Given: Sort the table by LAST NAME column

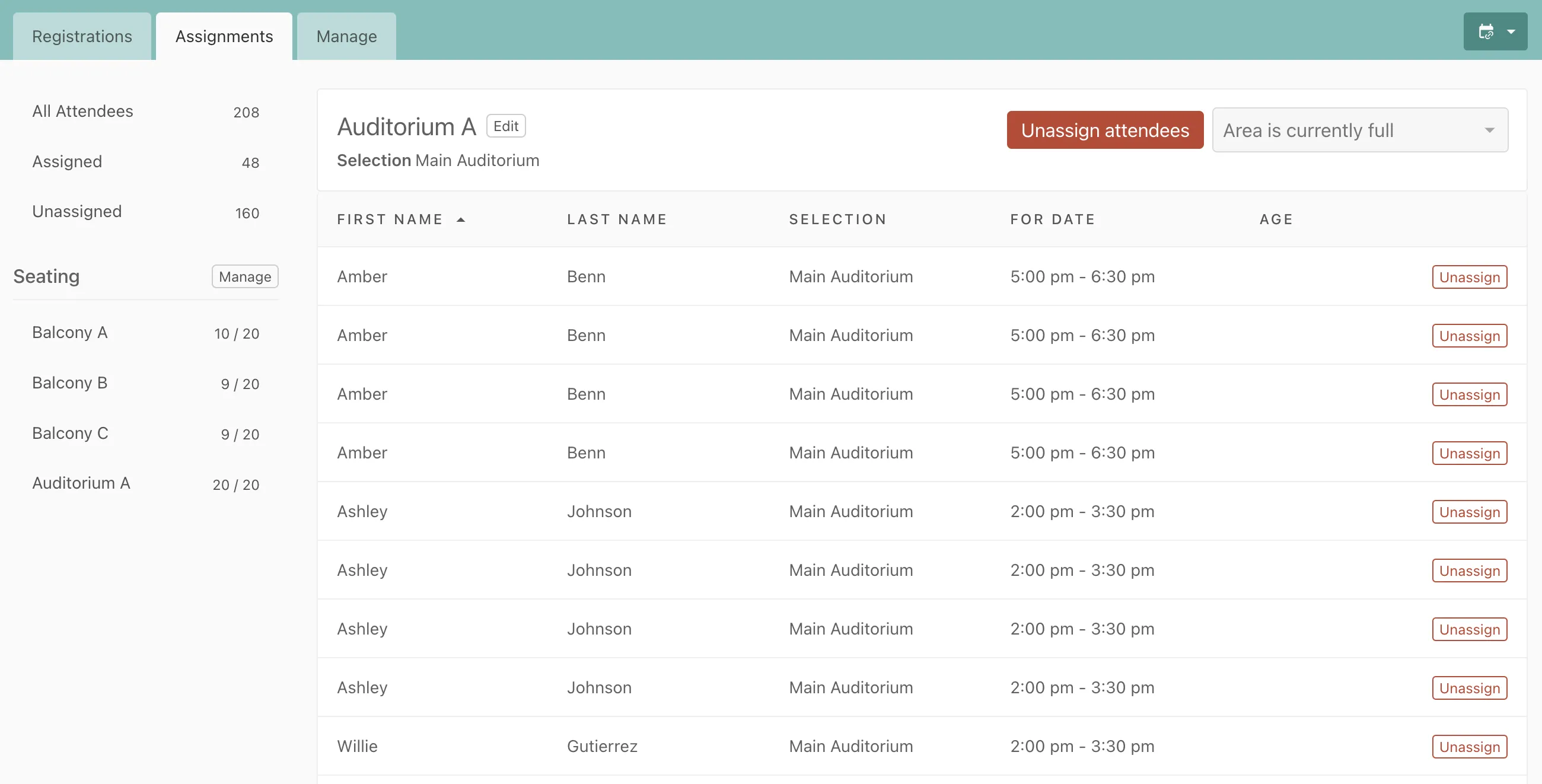Looking at the screenshot, I should point(617,219).
